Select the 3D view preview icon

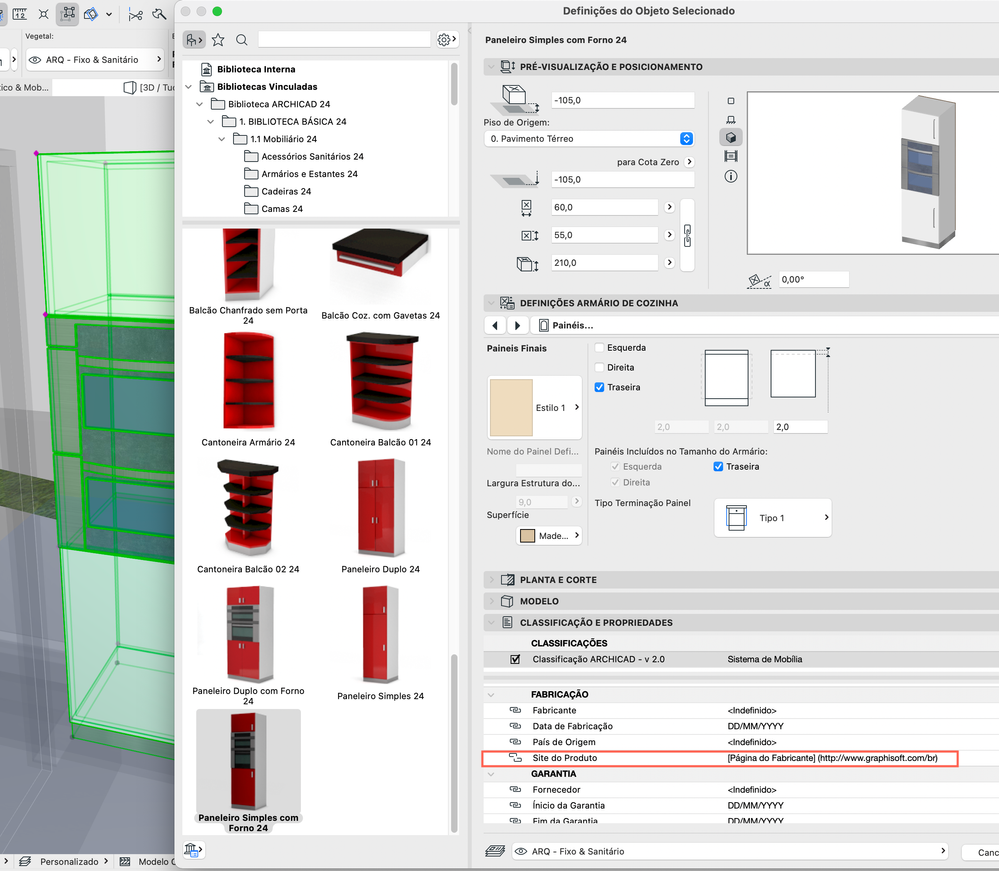click(x=731, y=137)
